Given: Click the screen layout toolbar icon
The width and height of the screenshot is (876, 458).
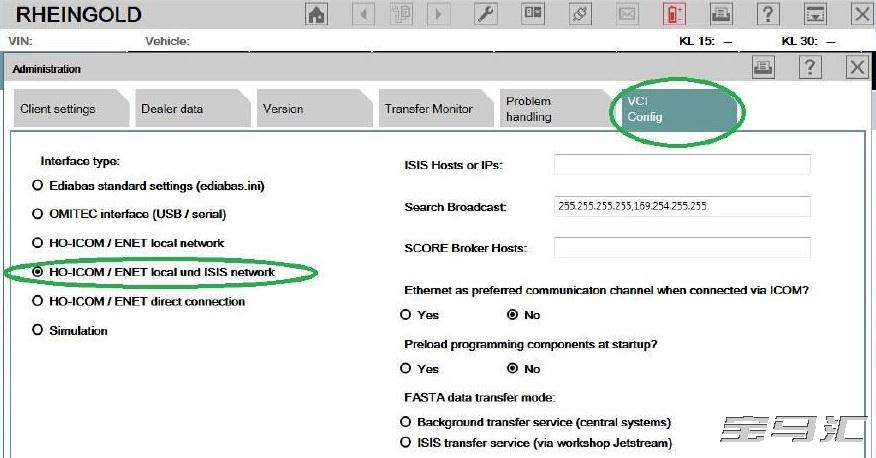Looking at the screenshot, I should tap(532, 13).
